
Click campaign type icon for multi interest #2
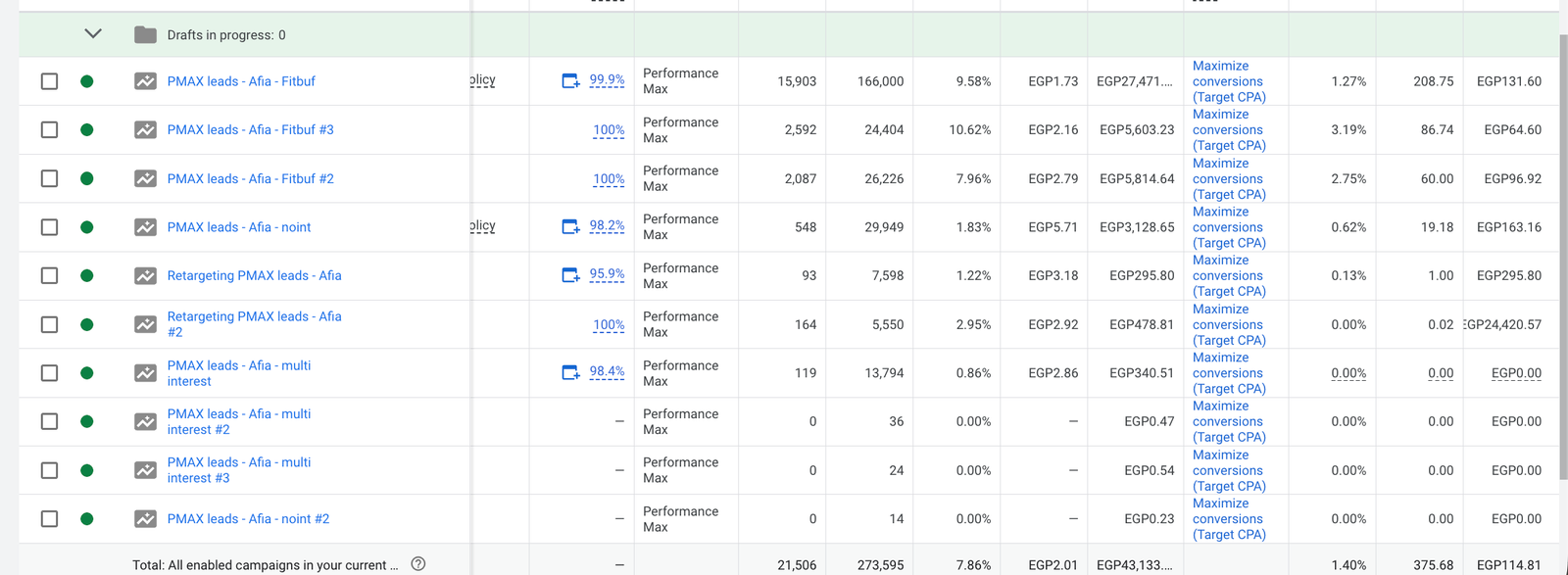145,422
